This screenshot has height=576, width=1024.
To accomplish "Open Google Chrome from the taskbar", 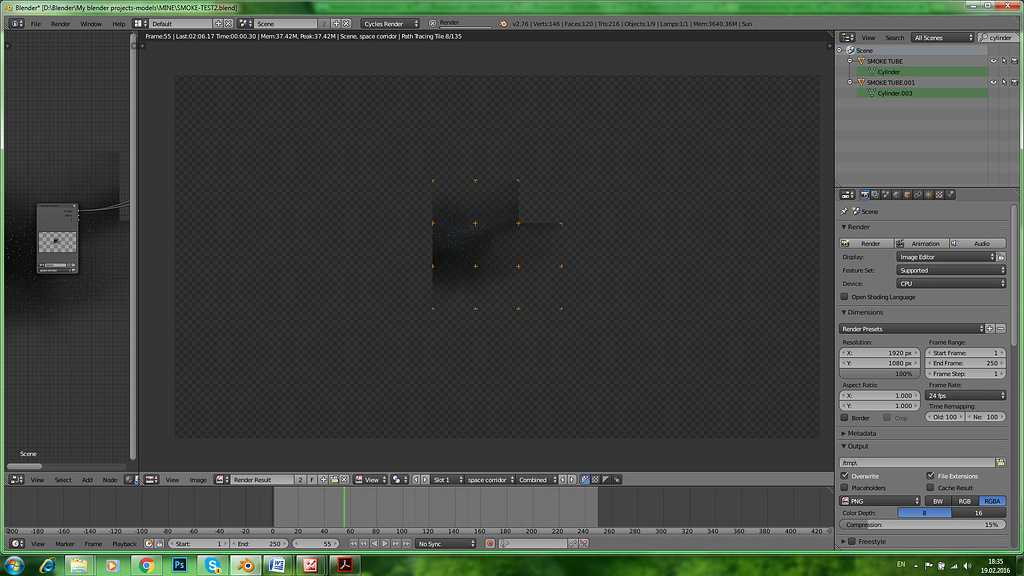I will point(146,565).
